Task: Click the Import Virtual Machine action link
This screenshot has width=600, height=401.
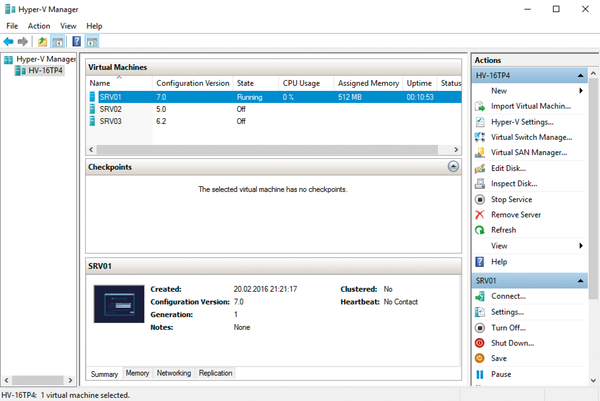Action: click(531, 106)
